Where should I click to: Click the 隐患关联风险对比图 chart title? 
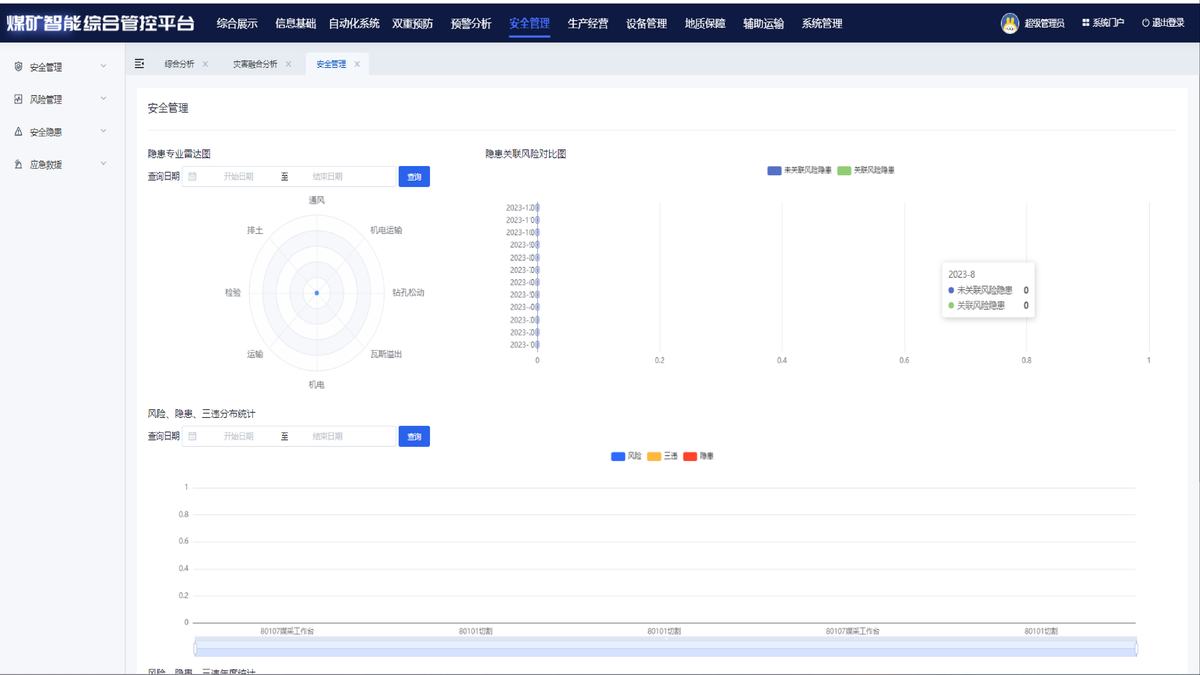point(525,154)
